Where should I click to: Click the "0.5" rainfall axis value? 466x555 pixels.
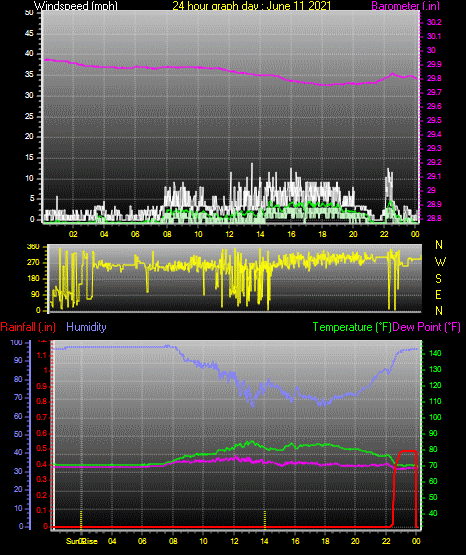pyautogui.click(x=42, y=448)
